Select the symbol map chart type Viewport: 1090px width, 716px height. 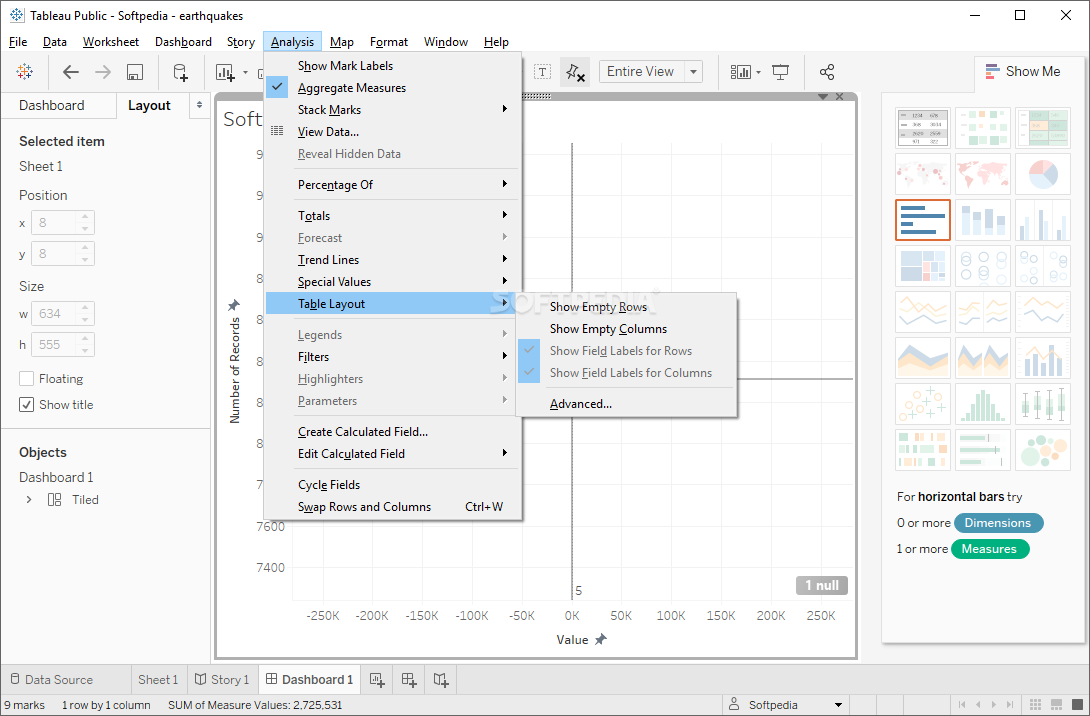coord(922,174)
